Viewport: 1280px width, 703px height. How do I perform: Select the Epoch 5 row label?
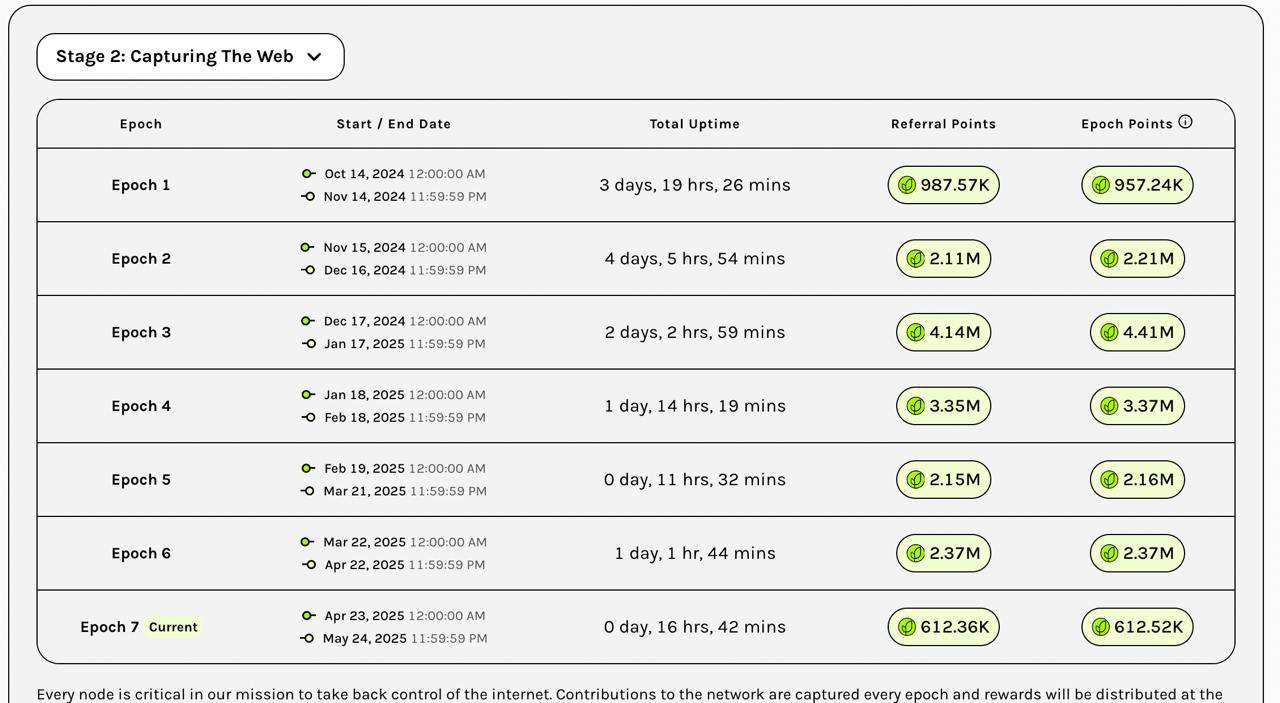pyautogui.click(x=141, y=480)
